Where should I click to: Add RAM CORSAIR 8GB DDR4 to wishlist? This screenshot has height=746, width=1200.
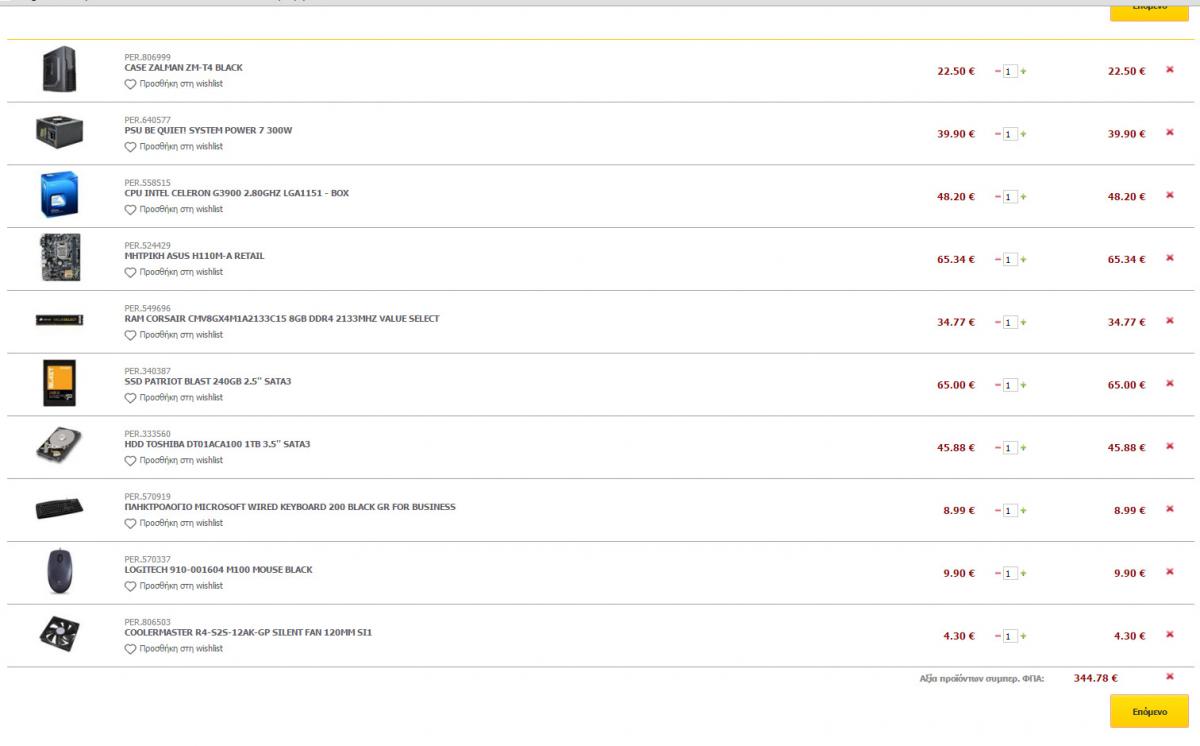(x=174, y=335)
